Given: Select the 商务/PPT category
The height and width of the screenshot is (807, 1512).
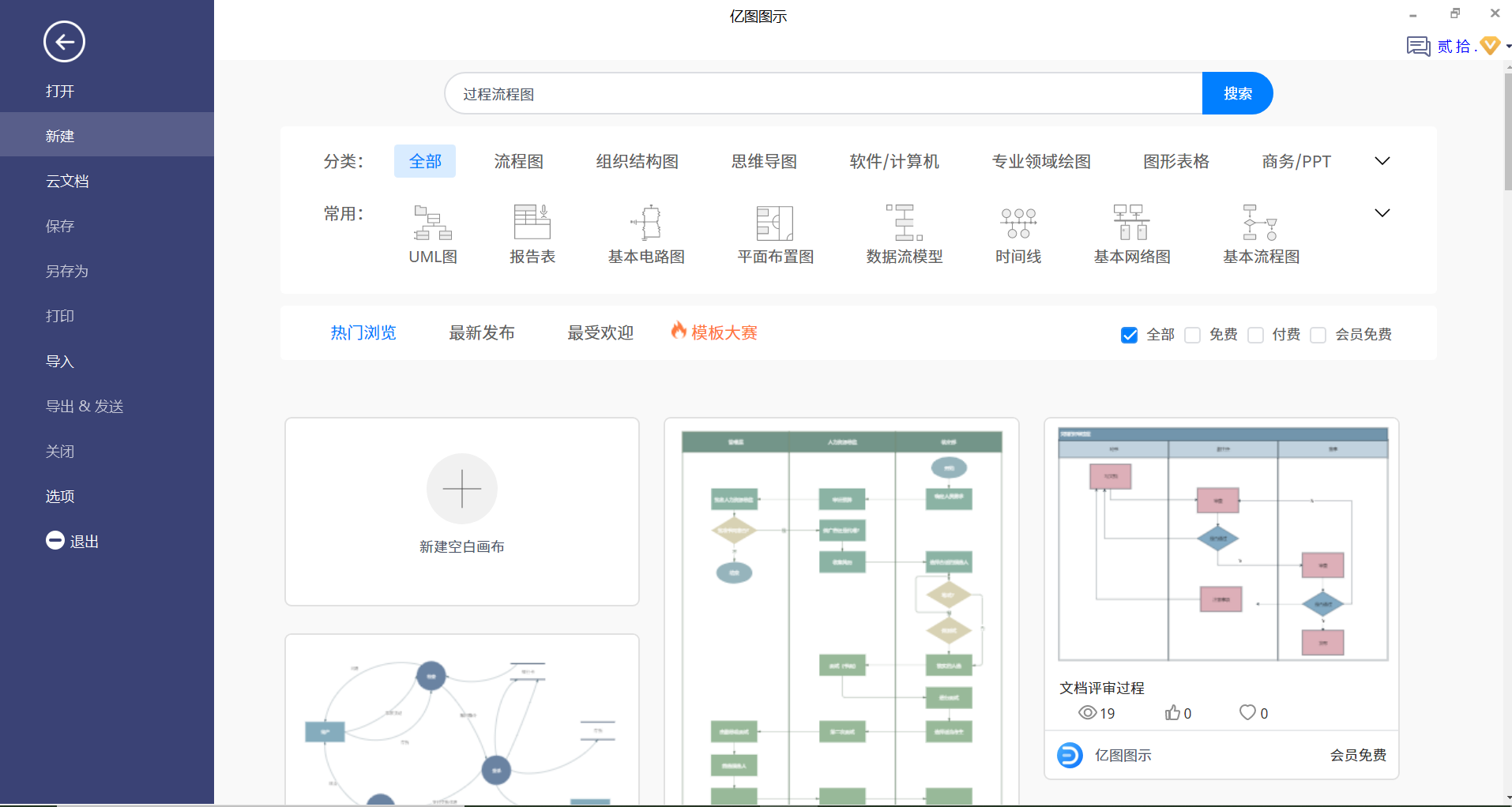Looking at the screenshot, I should click(1296, 161).
